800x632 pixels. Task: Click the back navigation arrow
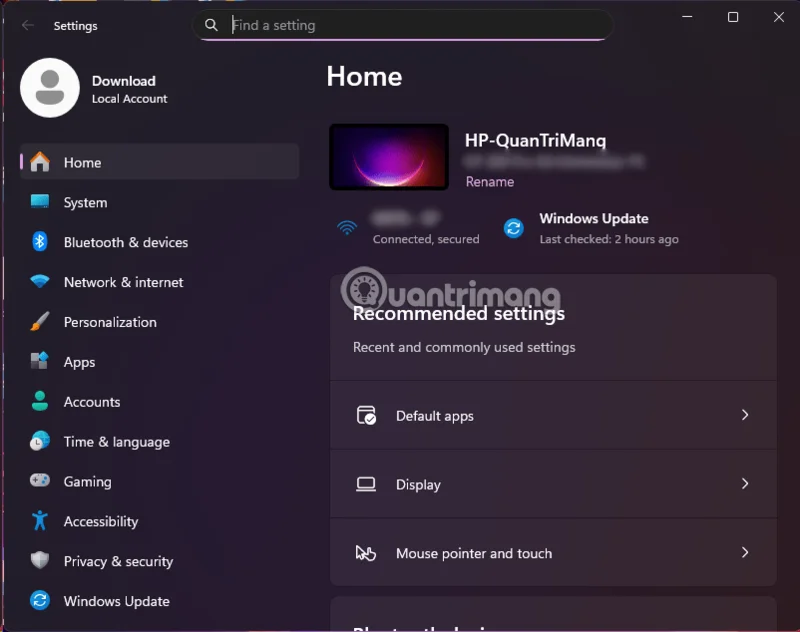[x=27, y=25]
